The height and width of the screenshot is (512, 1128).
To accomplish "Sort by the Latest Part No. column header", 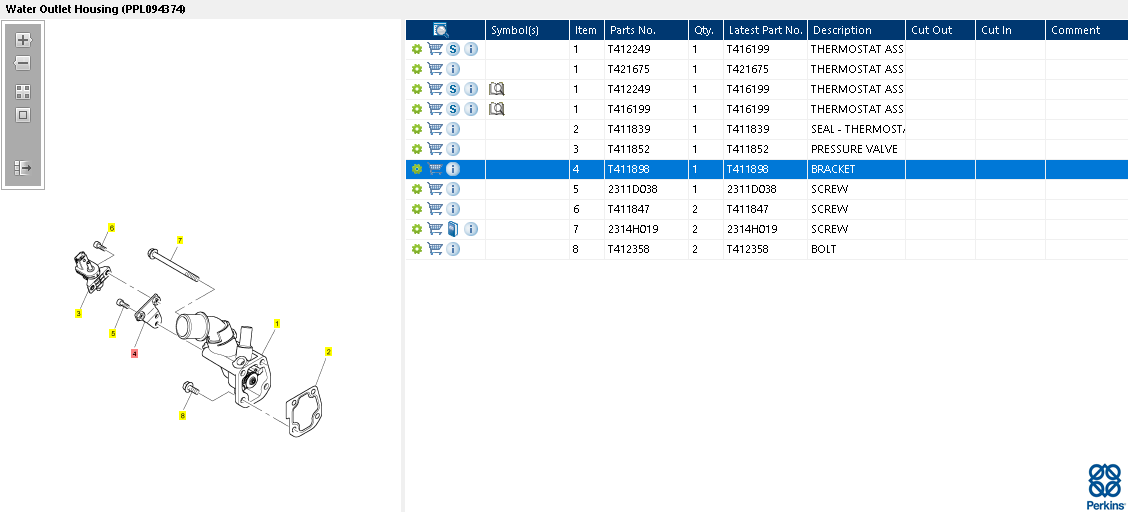I will [x=765, y=30].
